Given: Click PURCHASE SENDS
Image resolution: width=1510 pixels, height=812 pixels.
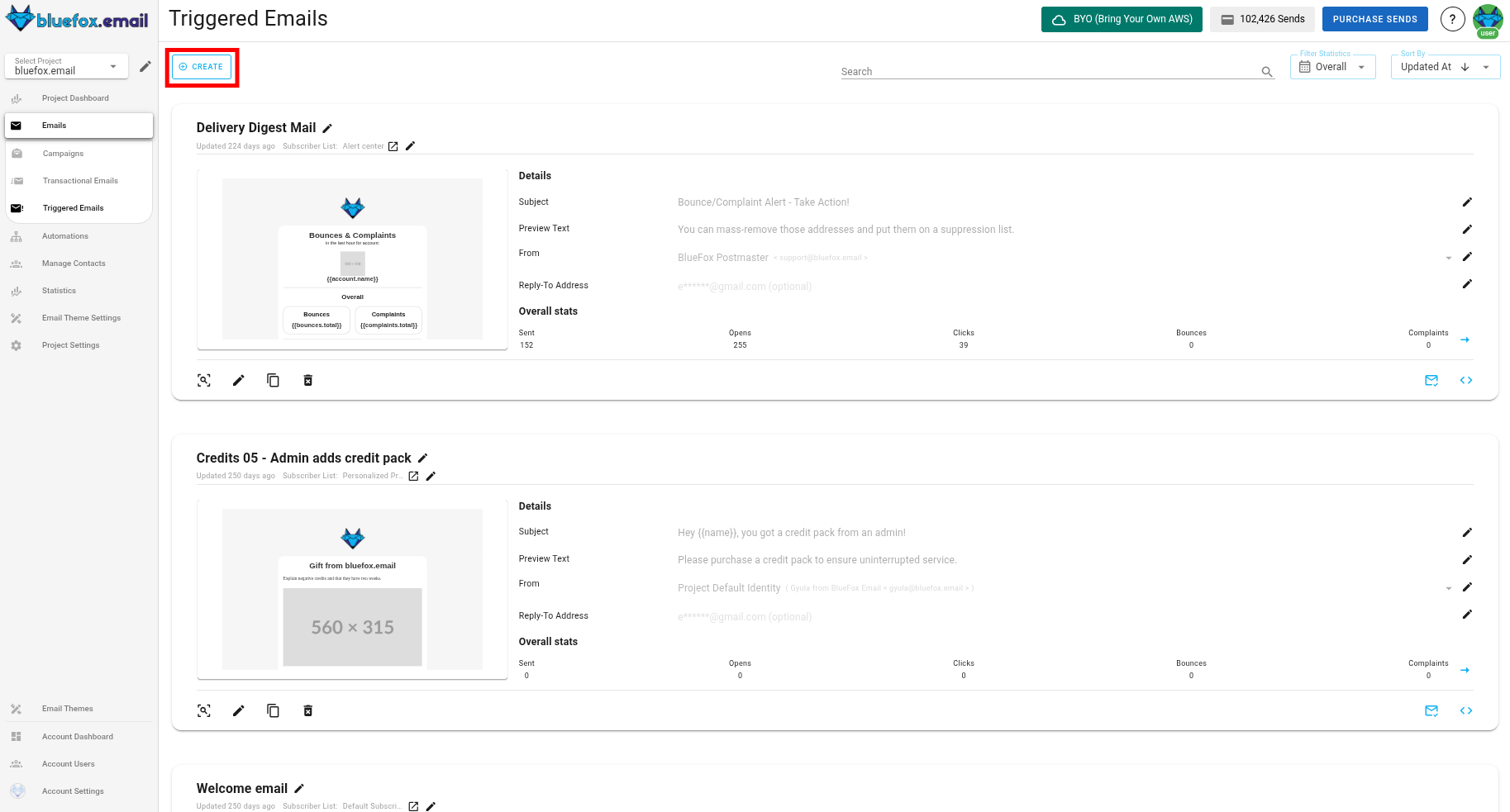Looking at the screenshot, I should 1374,18.
